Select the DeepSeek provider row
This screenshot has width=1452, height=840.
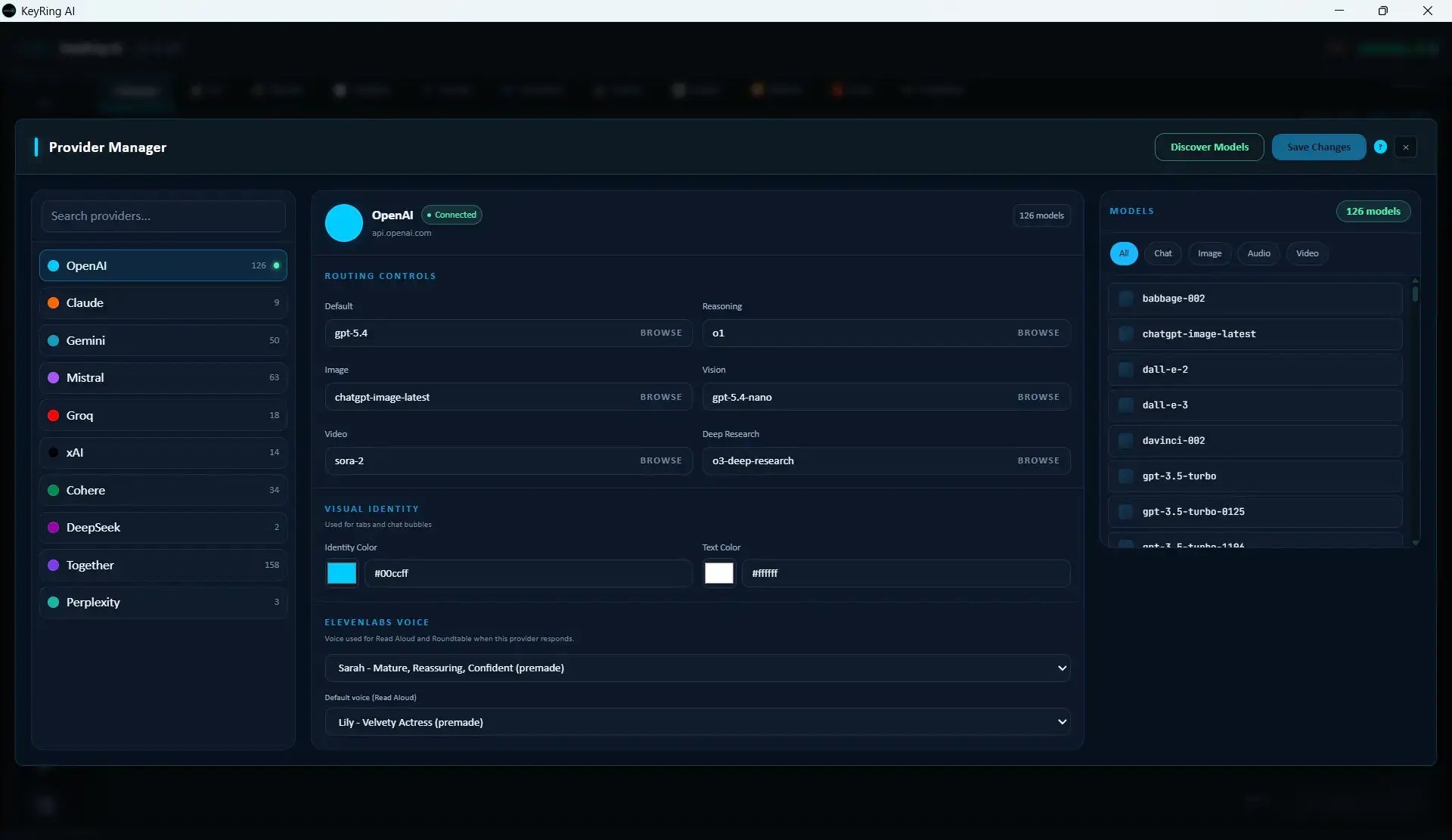[163, 527]
